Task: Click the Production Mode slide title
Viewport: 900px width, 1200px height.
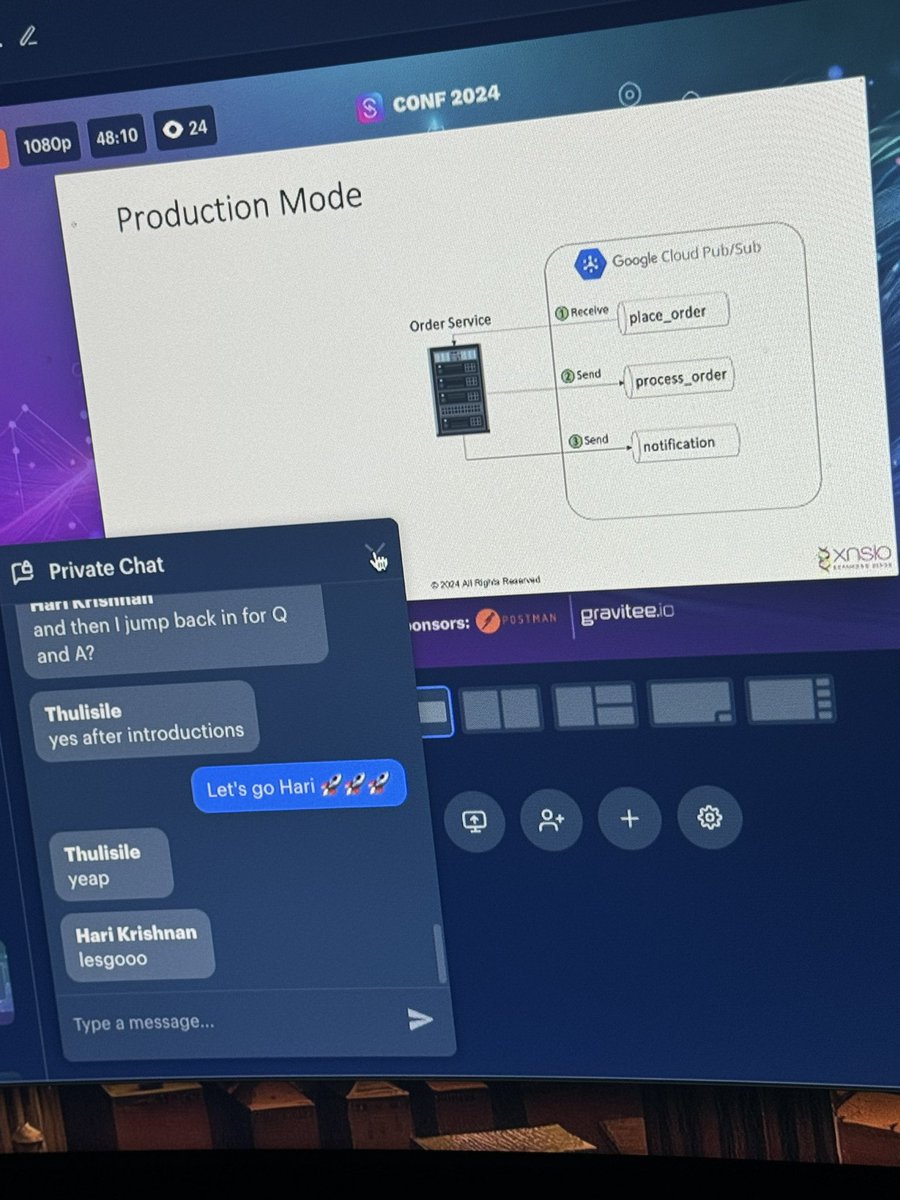Action: pyautogui.click(x=238, y=206)
